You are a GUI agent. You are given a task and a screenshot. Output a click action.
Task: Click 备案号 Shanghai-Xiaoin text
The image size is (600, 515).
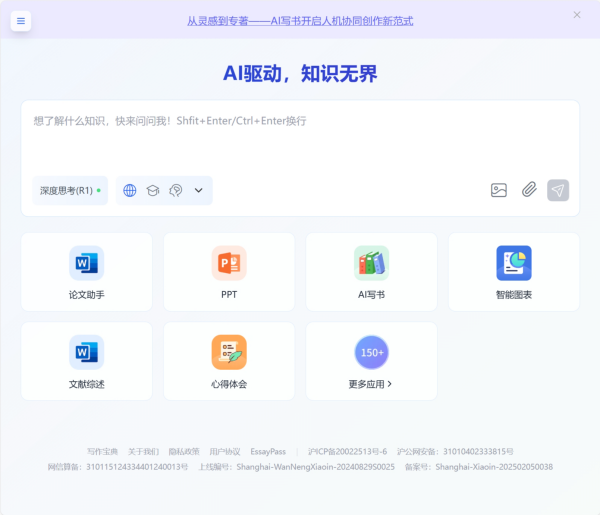479,467
